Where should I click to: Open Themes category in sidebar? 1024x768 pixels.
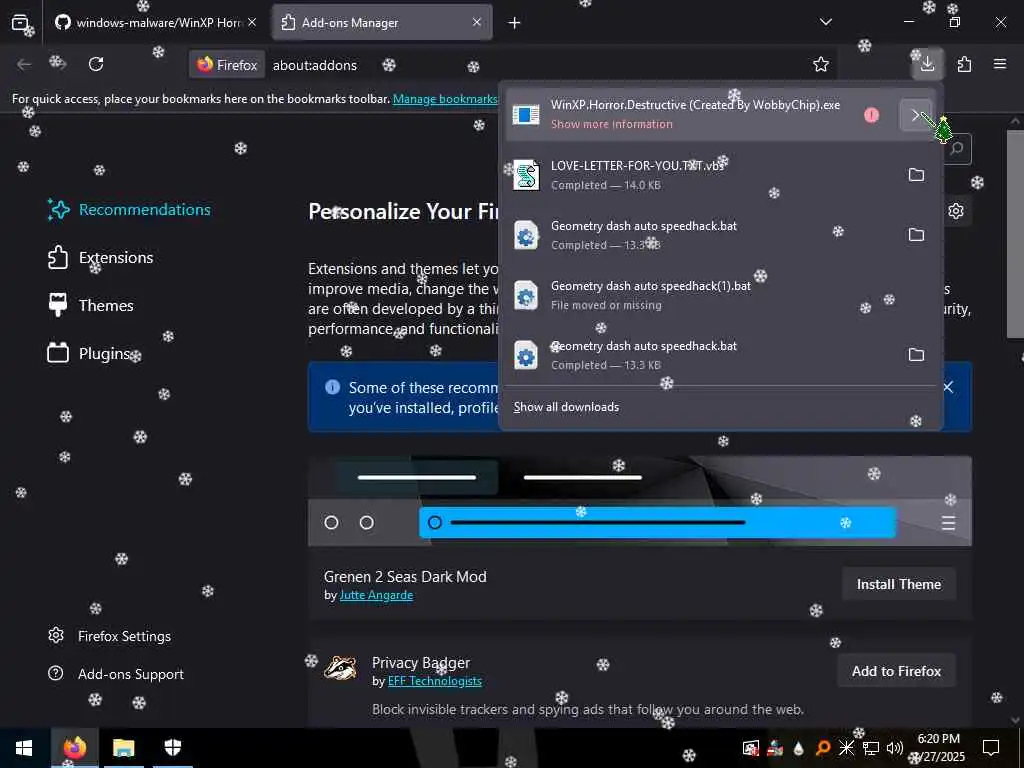91,305
